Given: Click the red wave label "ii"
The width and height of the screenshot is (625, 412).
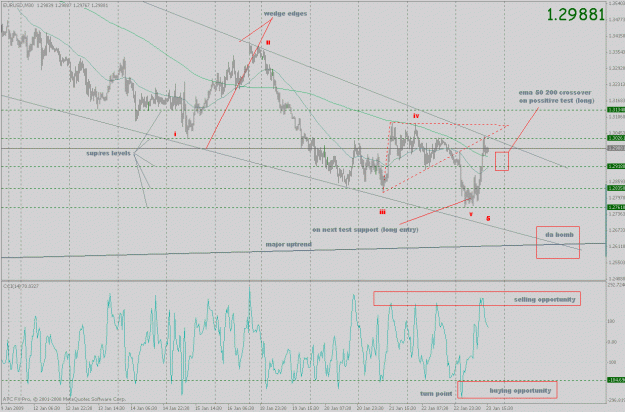Looking at the screenshot, I should pyautogui.click(x=268, y=42).
